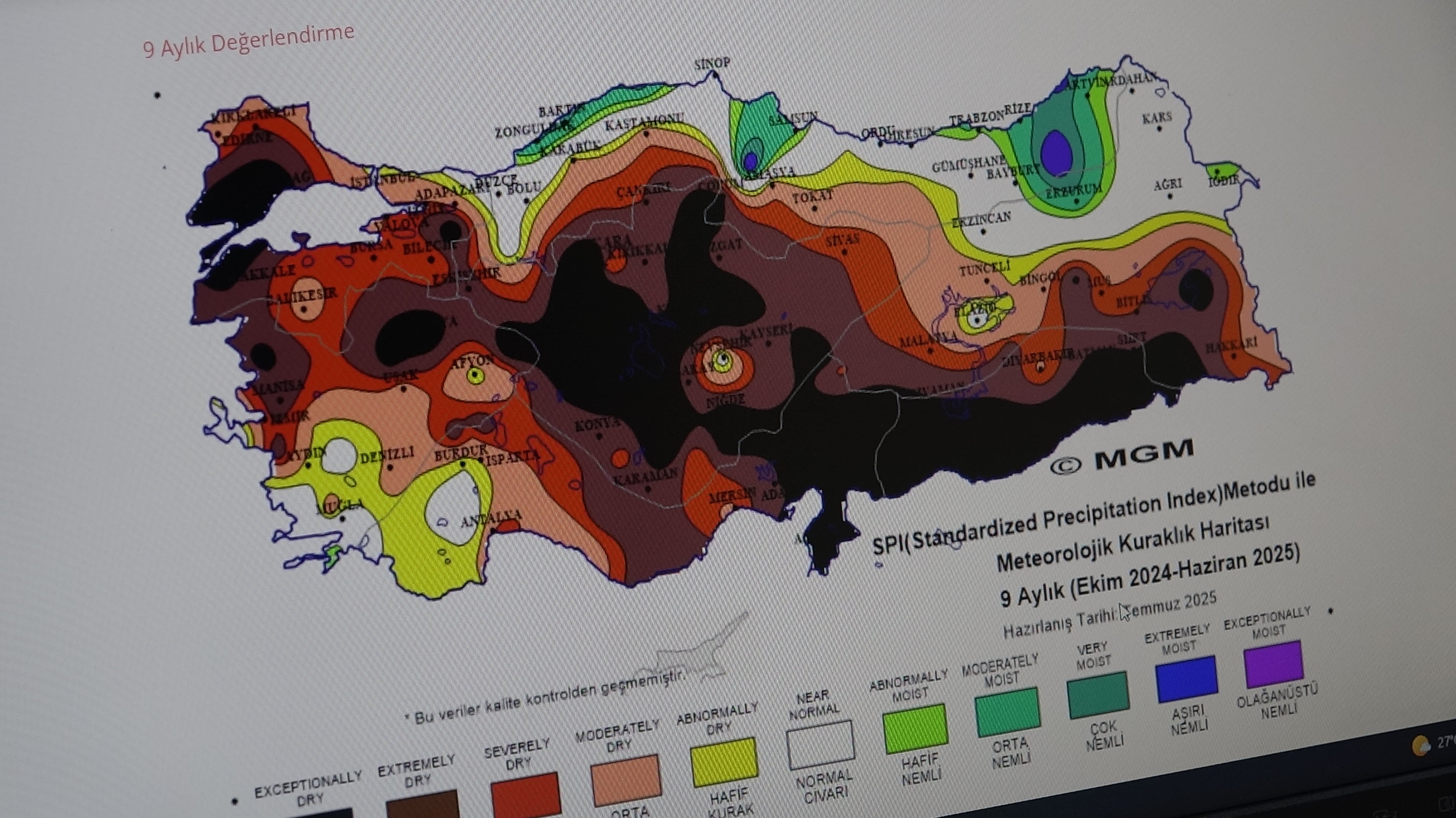Click the Moderately Moist legend swatch
The image size is (1456, 818).
point(1007,712)
